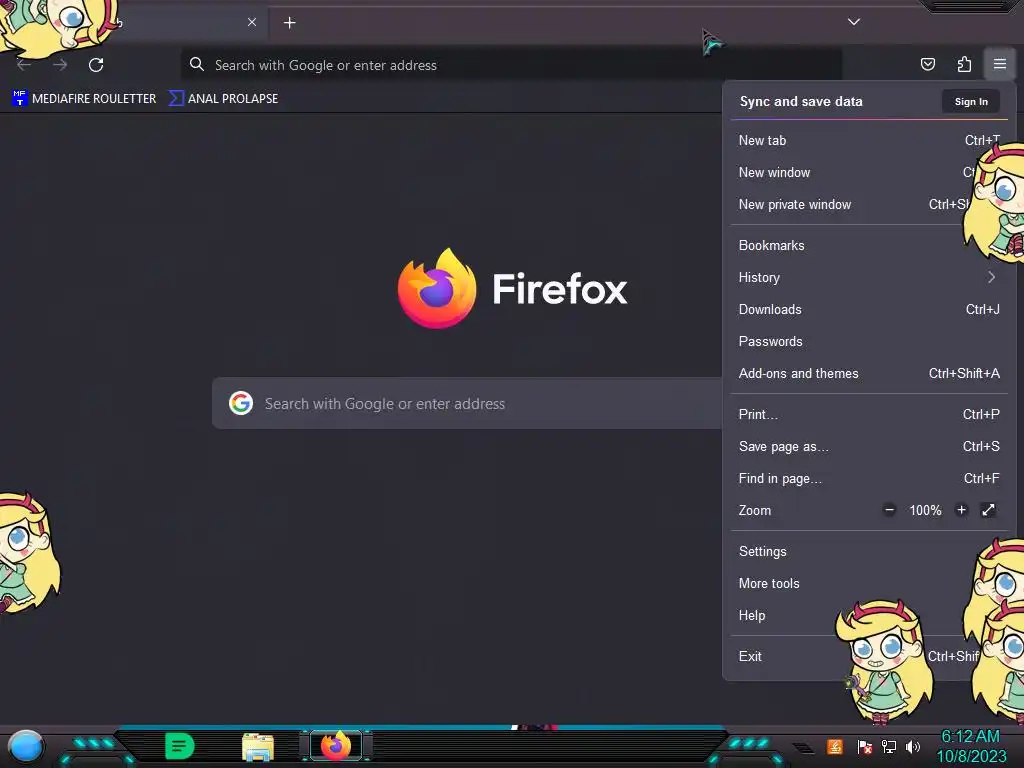Choose Exit menu item
The height and width of the screenshot is (768, 1024).
869,657
